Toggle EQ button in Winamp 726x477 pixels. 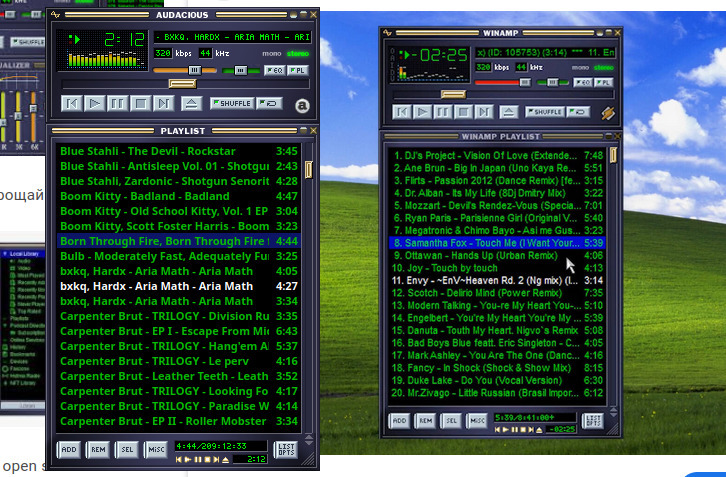[x=582, y=82]
